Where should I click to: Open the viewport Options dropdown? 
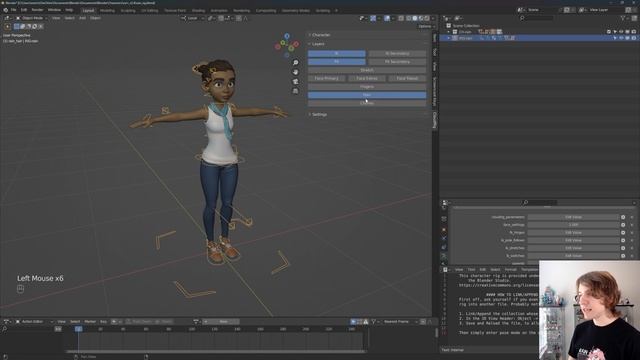(x=426, y=27)
